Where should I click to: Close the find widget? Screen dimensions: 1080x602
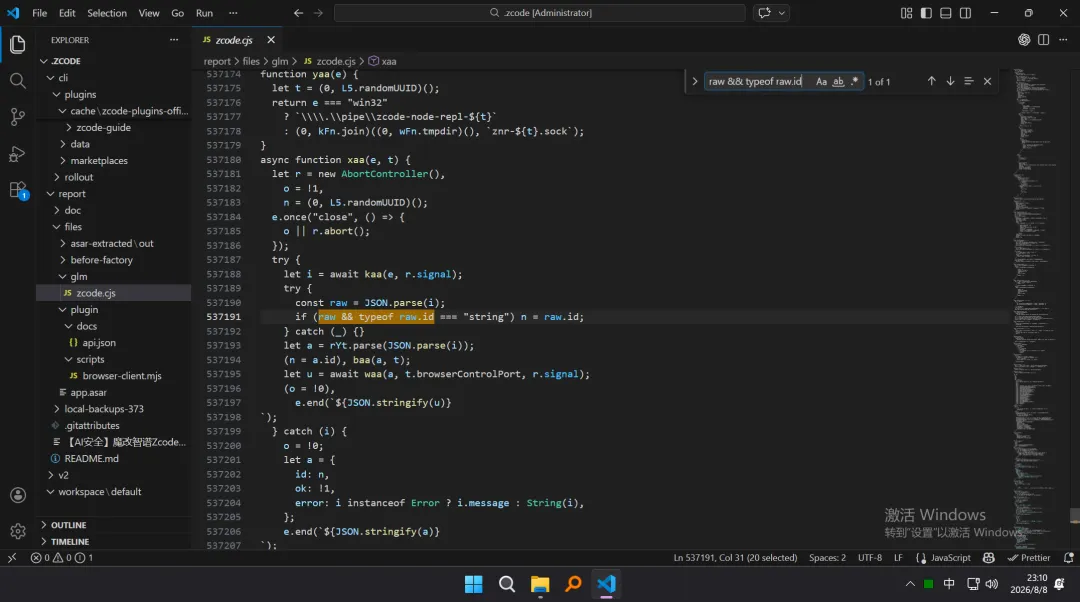(987, 81)
